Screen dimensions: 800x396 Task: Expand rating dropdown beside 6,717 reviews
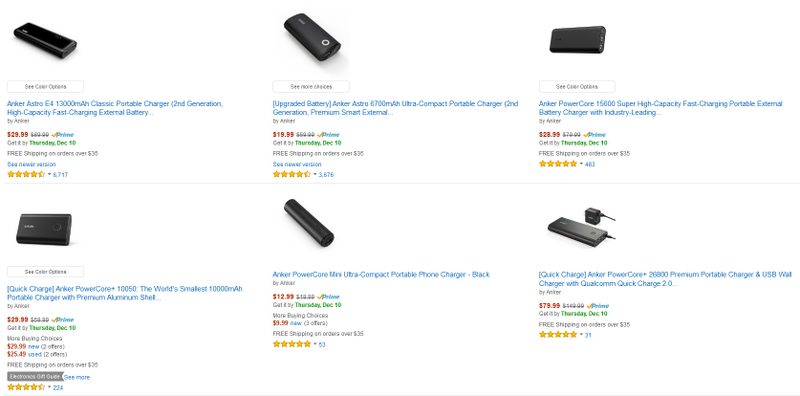[49, 175]
